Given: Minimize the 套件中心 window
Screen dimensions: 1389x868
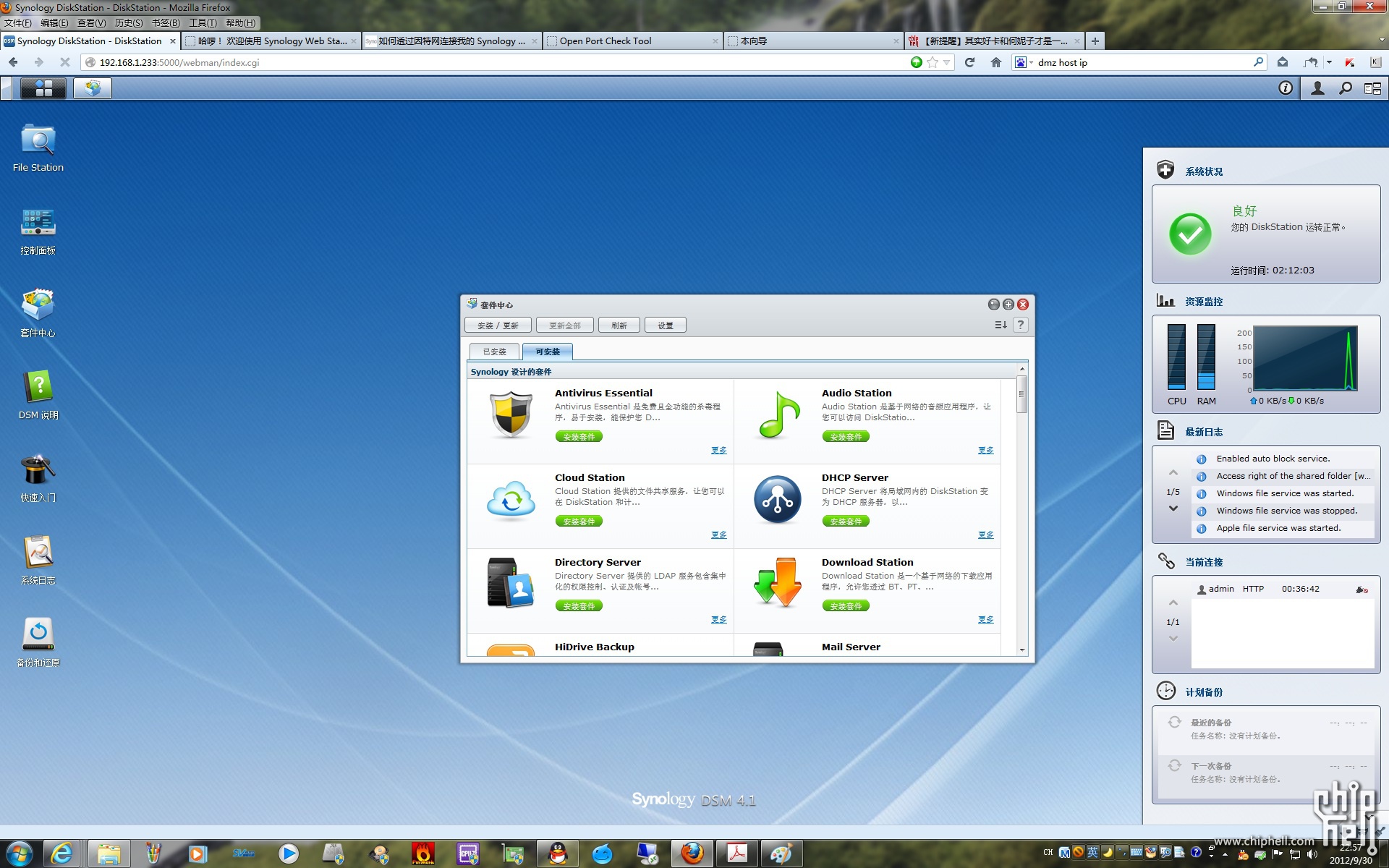Looking at the screenshot, I should (x=994, y=305).
